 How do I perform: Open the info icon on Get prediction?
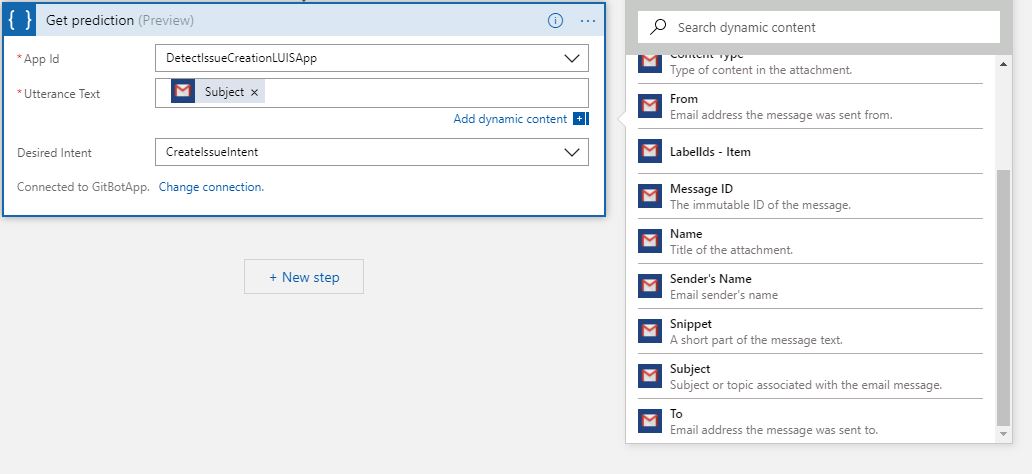pyautogui.click(x=555, y=20)
